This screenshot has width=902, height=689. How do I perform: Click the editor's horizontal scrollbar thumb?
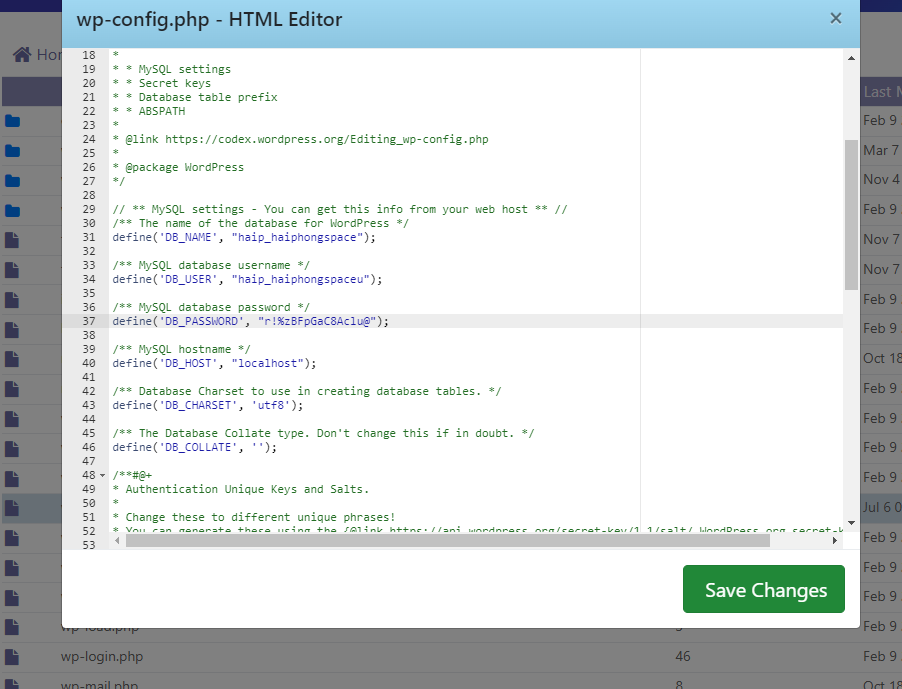pyautogui.click(x=448, y=541)
